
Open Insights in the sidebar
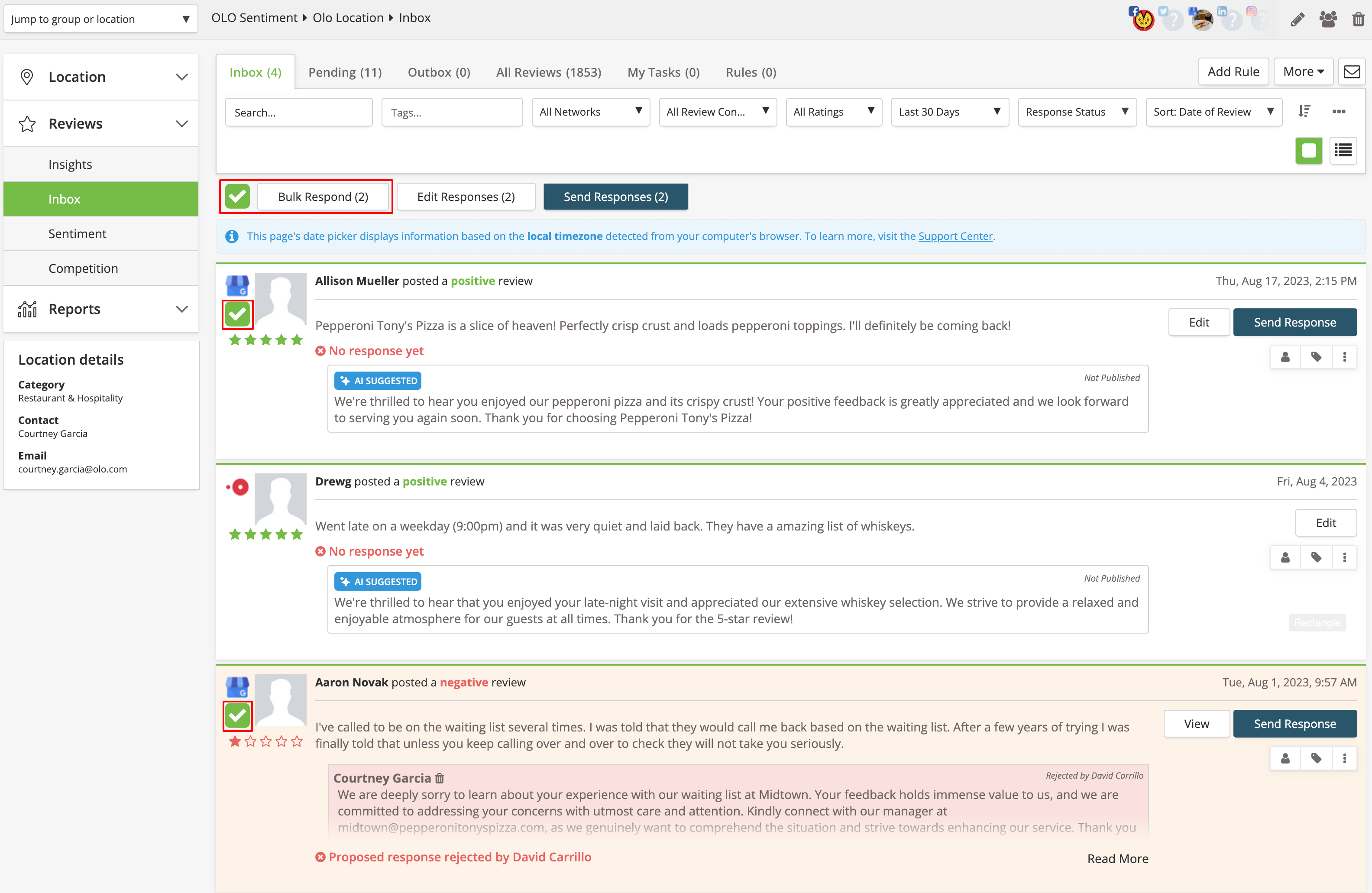point(101,164)
